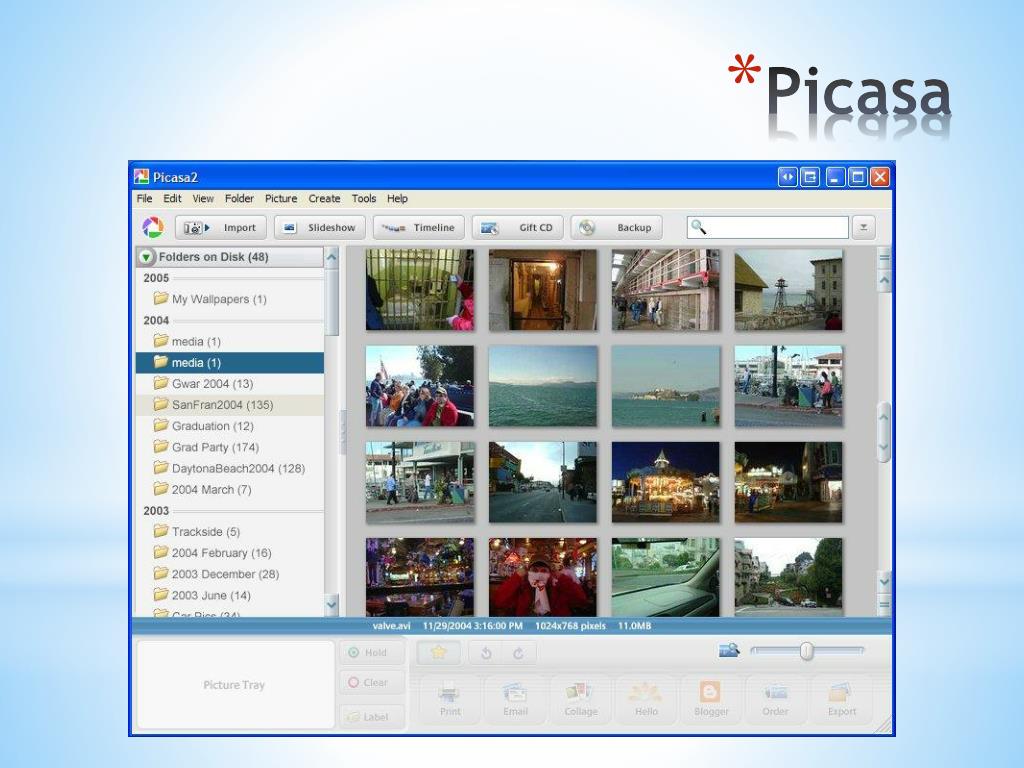This screenshot has width=1024, height=768.
Task: Click the search magnifier icon
Action: pos(699,227)
